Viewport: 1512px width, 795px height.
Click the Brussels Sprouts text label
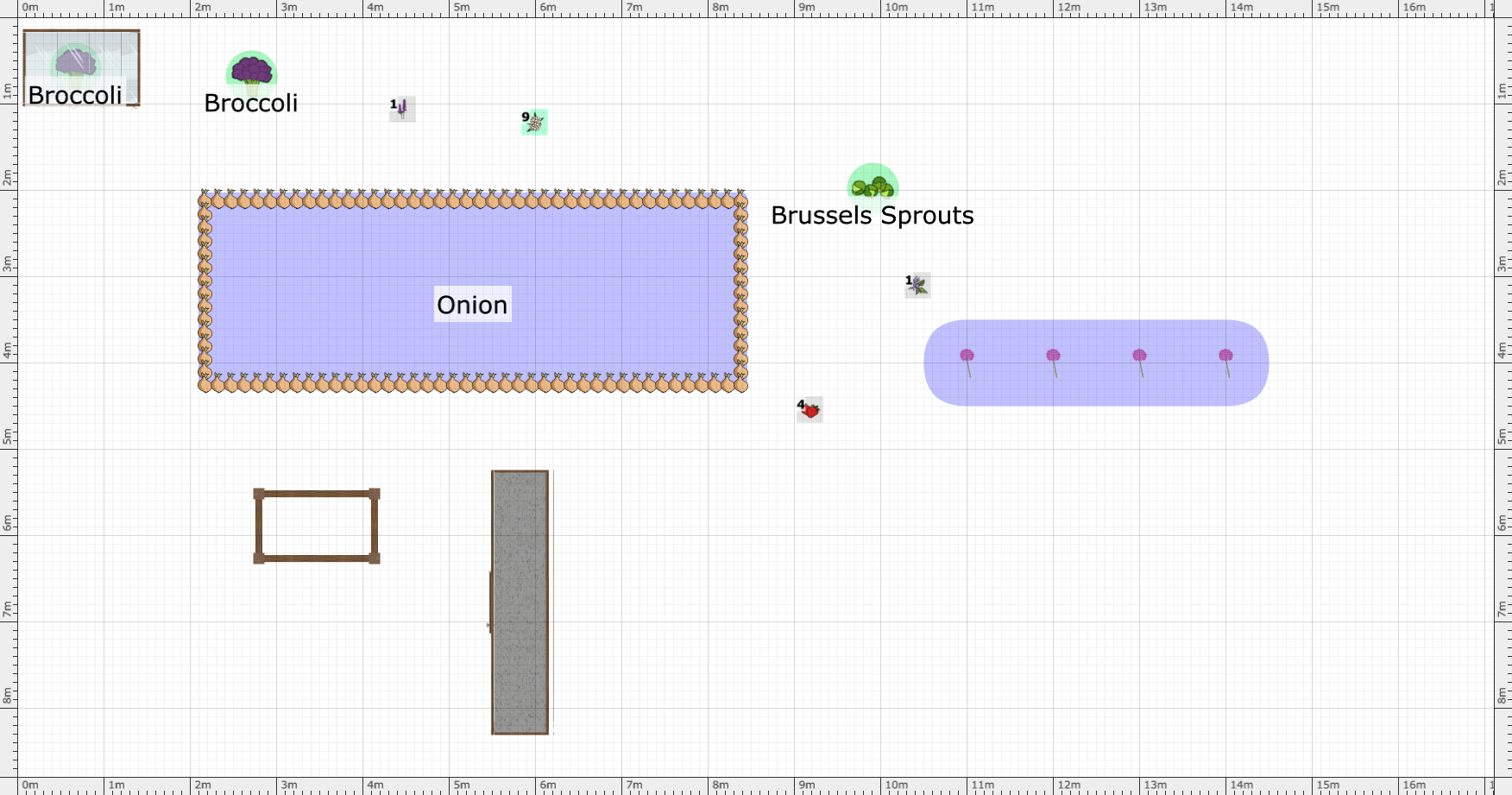pyautogui.click(x=873, y=216)
